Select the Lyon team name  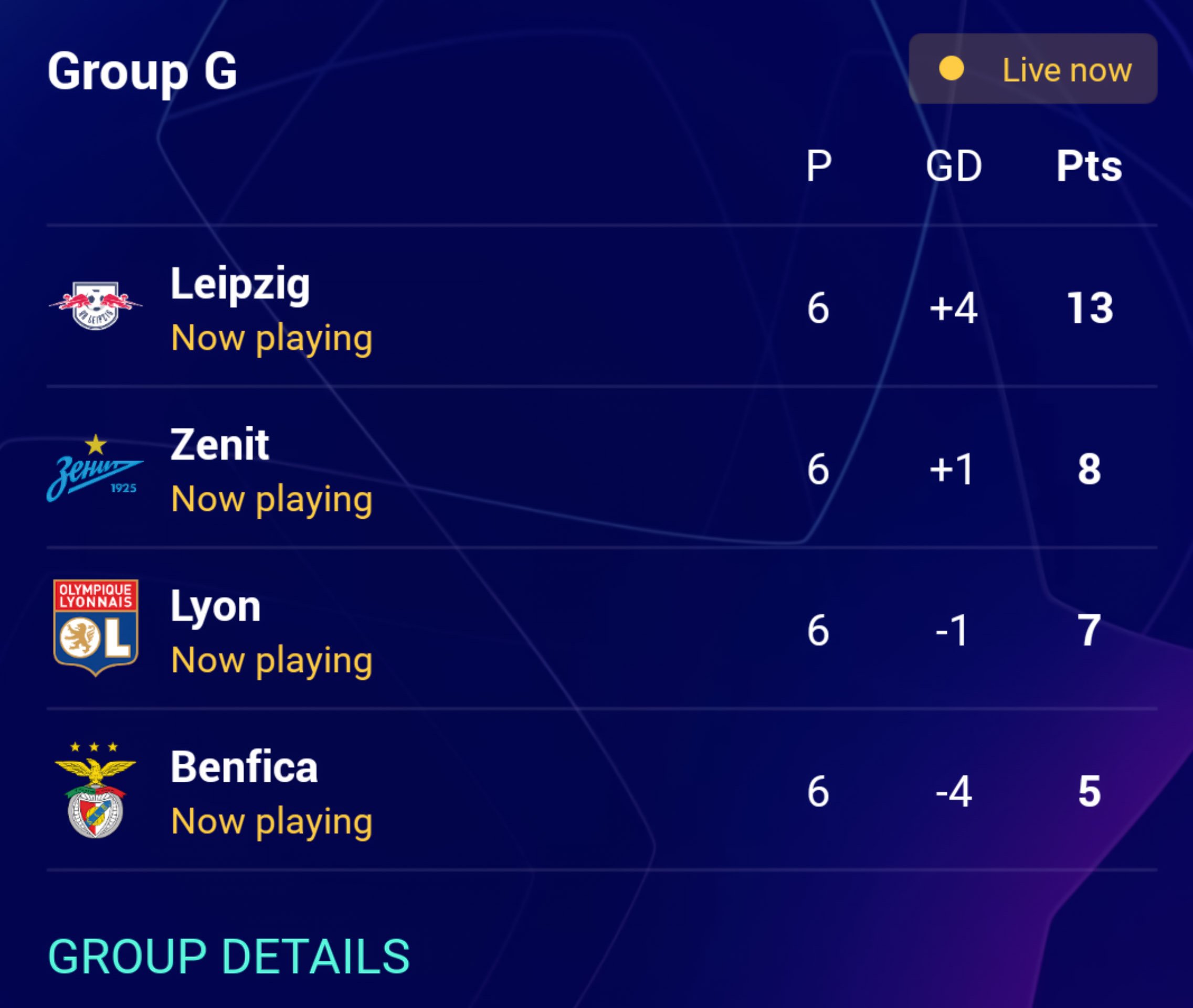[x=215, y=606]
